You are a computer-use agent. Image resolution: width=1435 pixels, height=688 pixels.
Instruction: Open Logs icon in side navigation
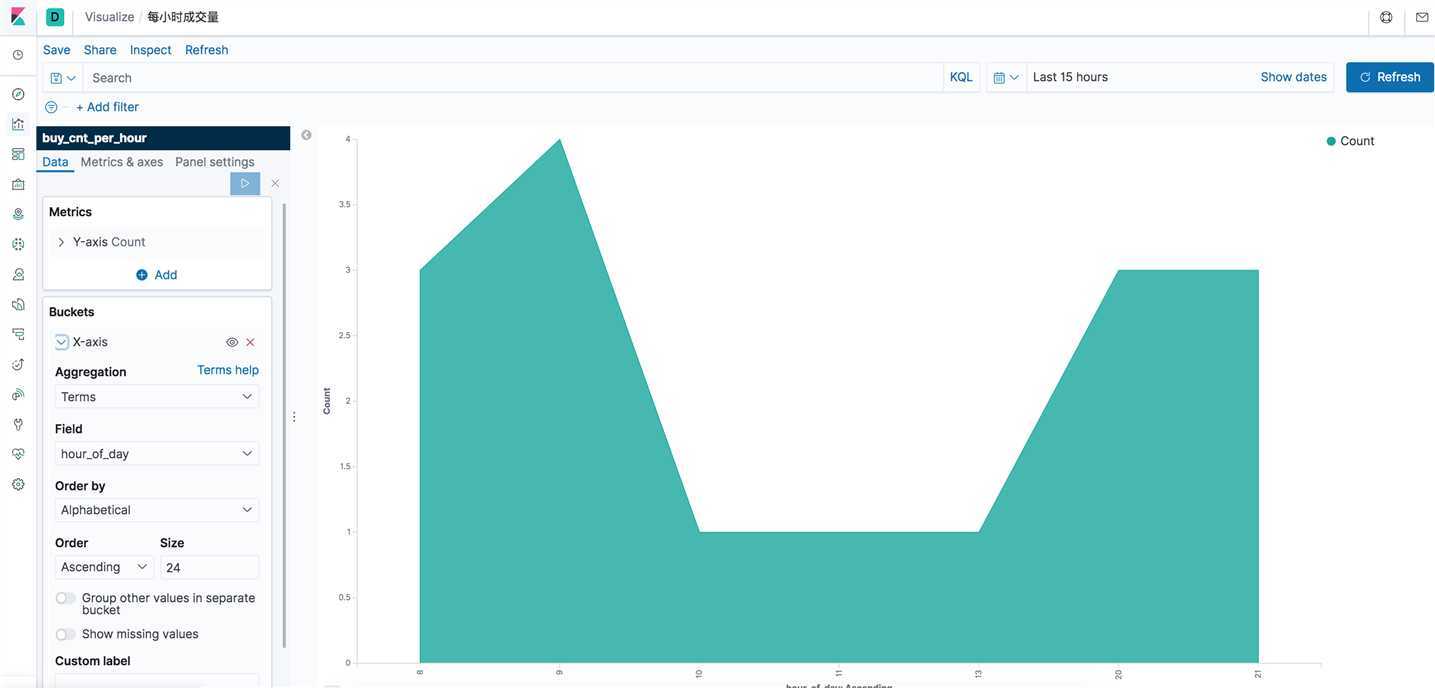point(18,304)
